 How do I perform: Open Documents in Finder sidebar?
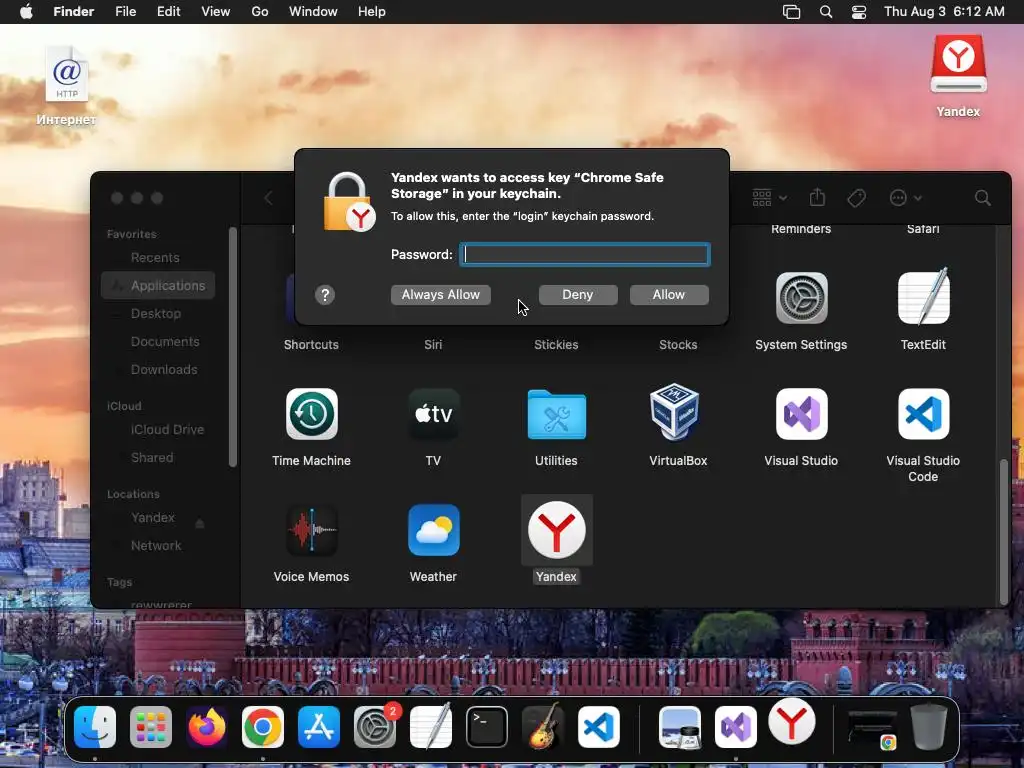[165, 342]
